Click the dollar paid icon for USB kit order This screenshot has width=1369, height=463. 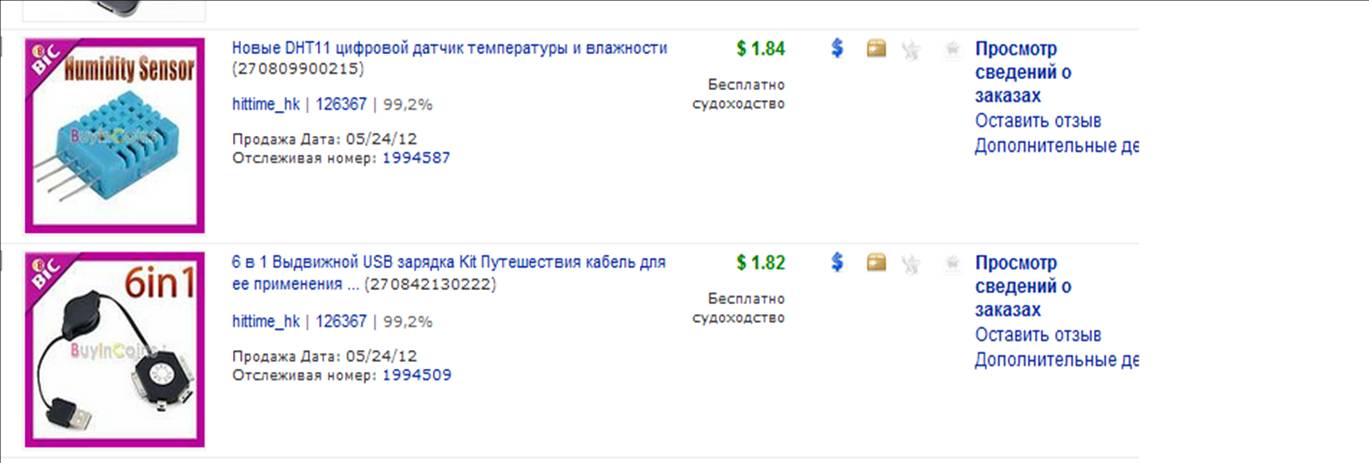838,262
